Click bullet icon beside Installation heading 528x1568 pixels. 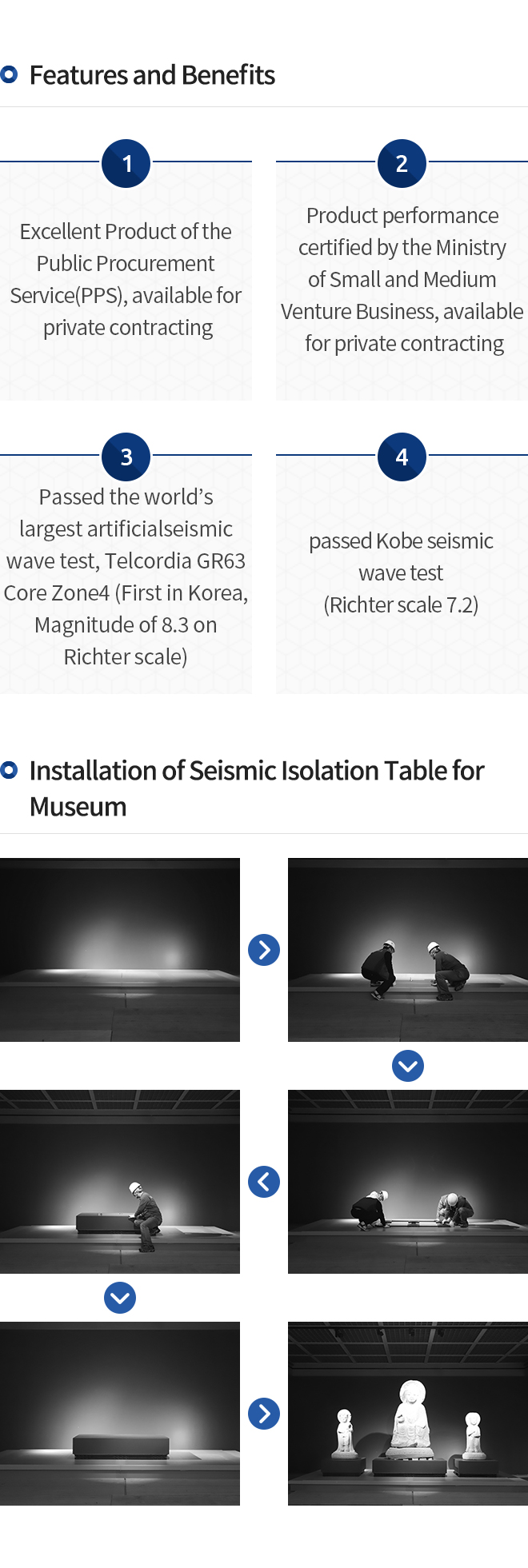9,771
